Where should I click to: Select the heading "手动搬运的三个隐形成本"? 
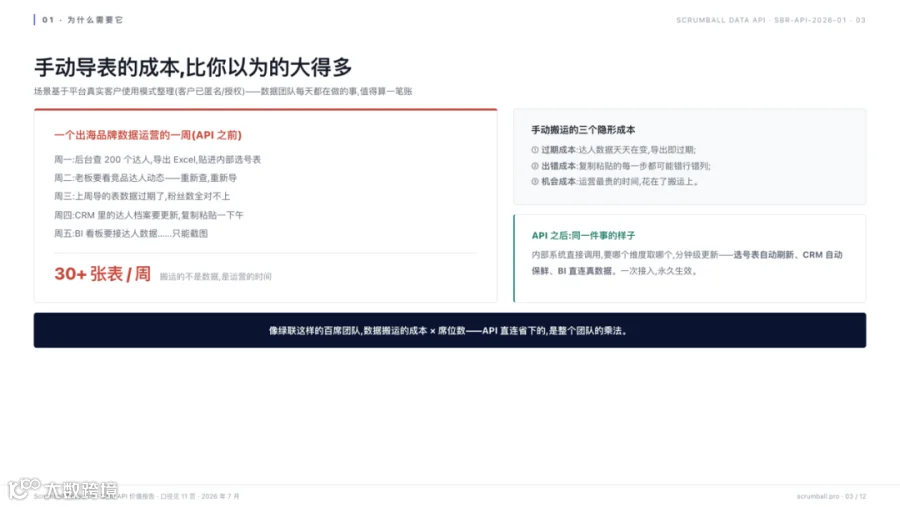[x=583, y=130]
